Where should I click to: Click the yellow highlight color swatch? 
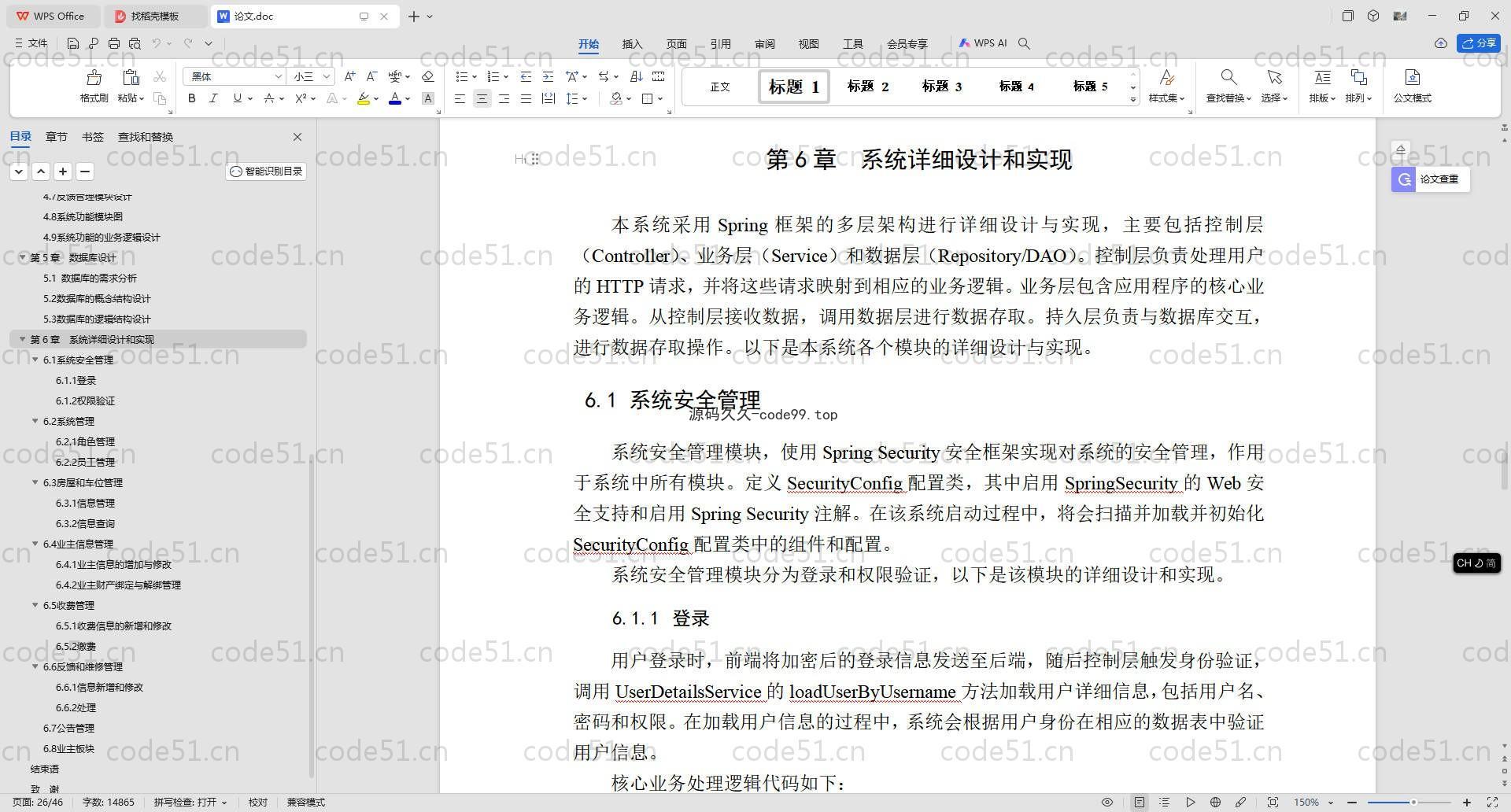tap(363, 98)
